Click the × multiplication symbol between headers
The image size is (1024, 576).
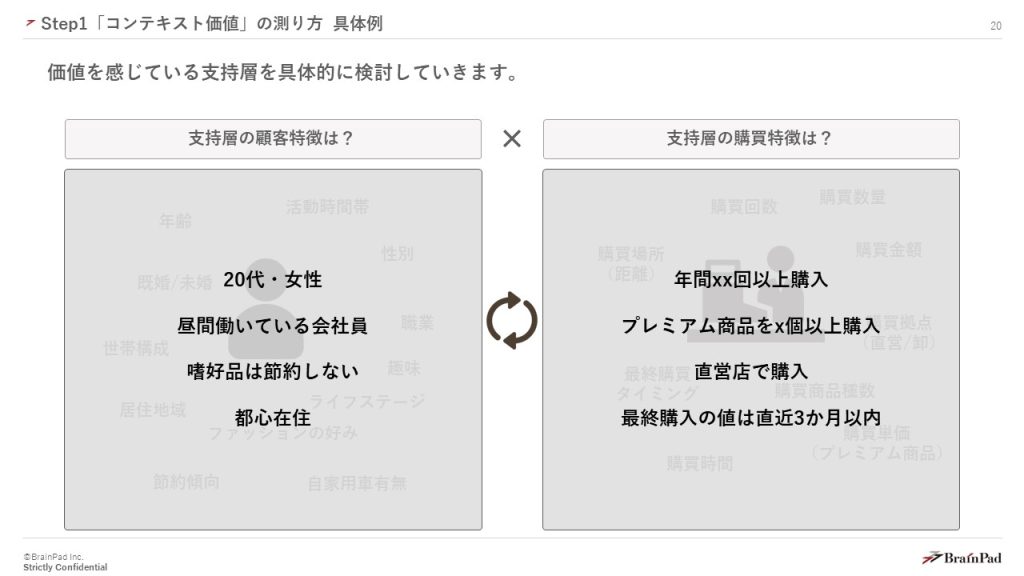coord(511,139)
